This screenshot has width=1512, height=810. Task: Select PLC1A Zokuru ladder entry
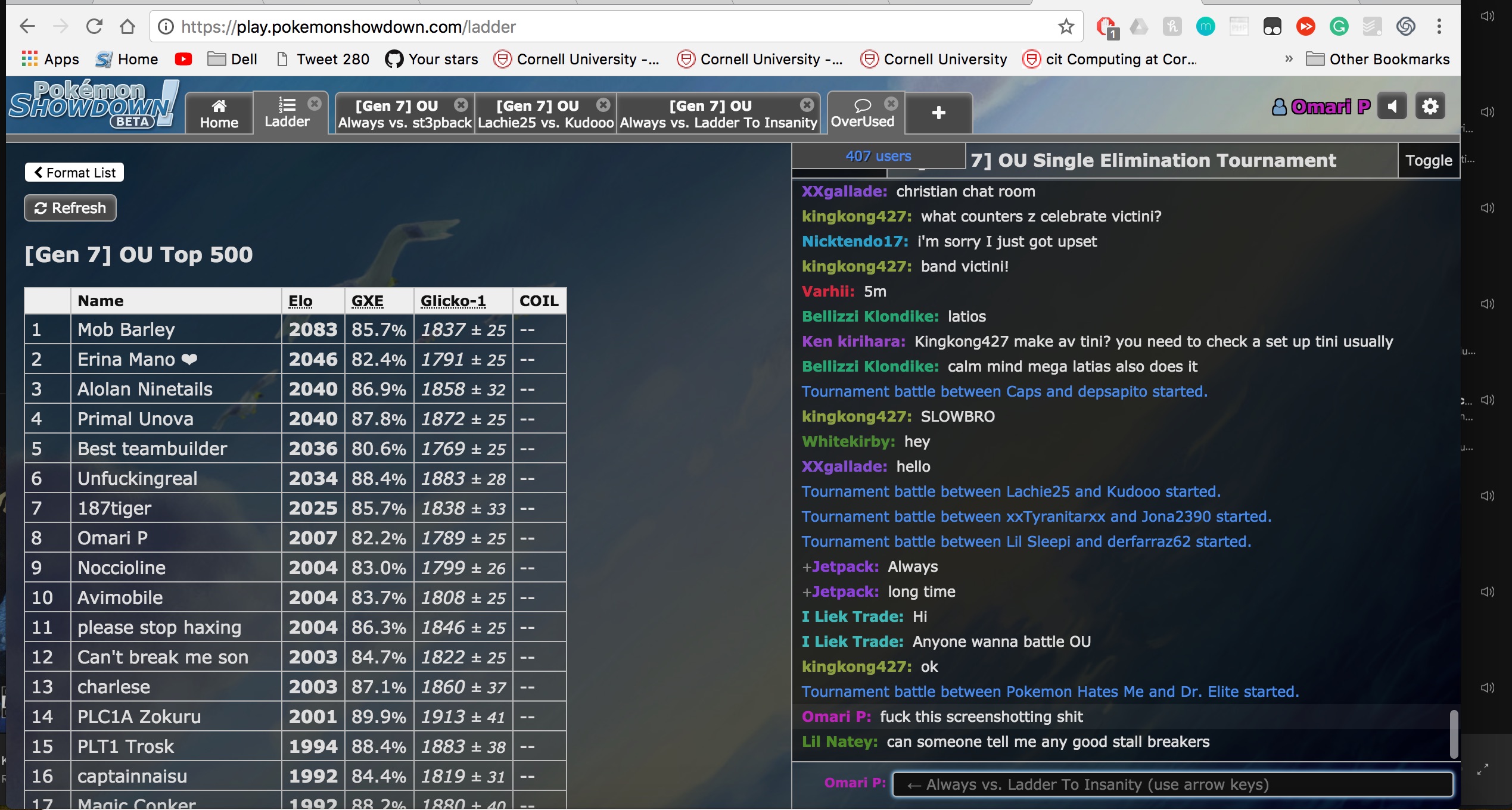(139, 716)
